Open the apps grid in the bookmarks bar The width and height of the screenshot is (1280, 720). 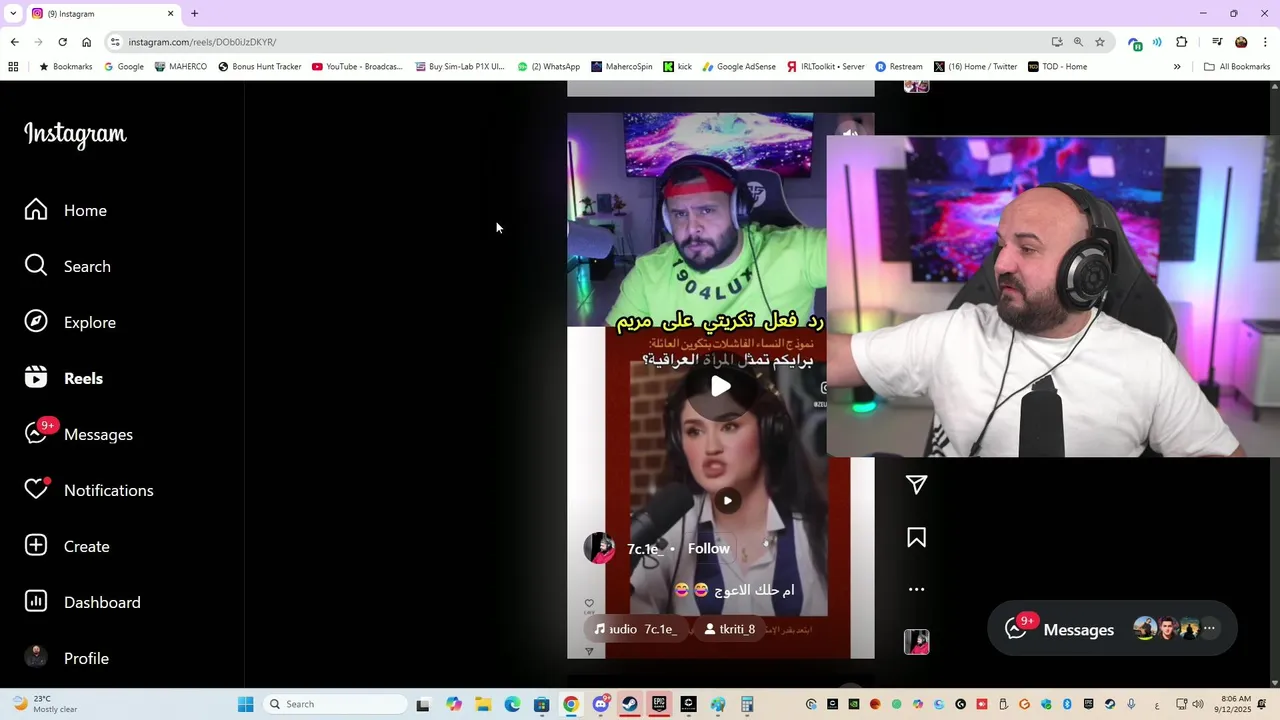click(13, 67)
